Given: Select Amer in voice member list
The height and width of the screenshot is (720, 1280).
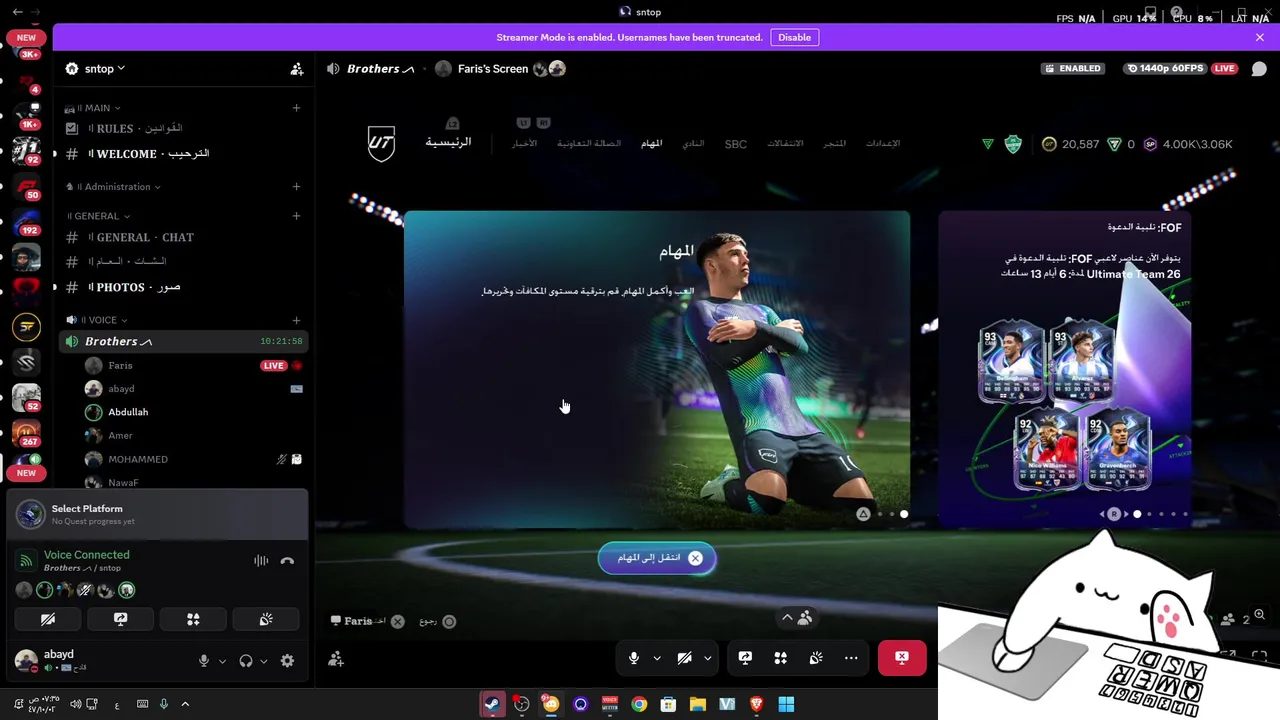Looking at the screenshot, I should pyautogui.click(x=193, y=436).
